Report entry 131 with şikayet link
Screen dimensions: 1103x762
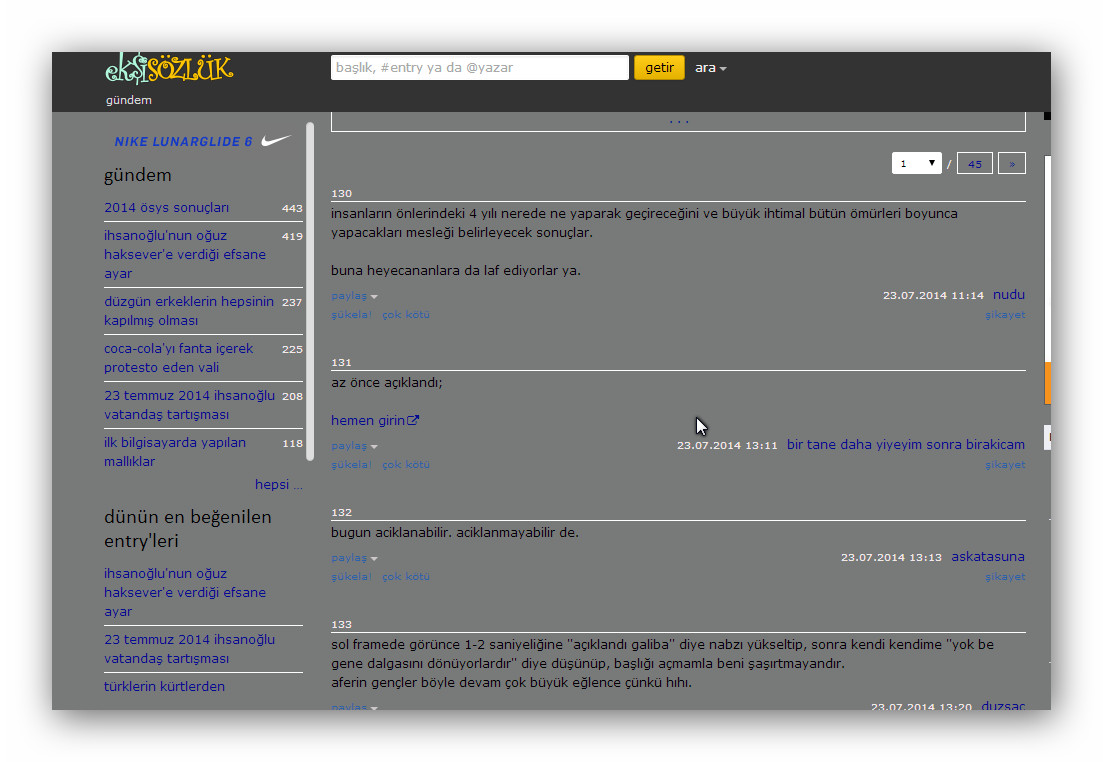(1005, 465)
